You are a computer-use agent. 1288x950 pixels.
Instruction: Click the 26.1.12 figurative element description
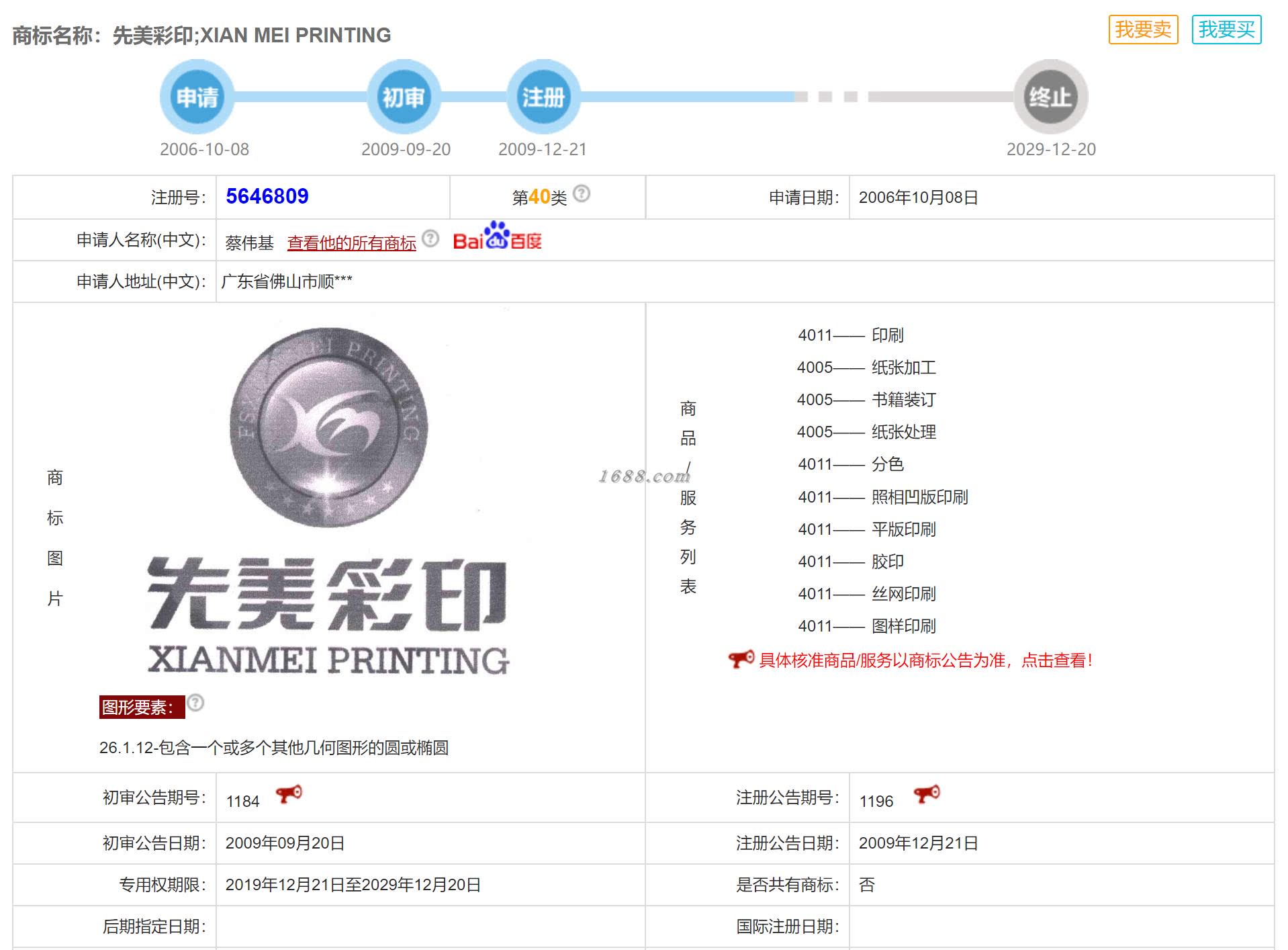point(274,748)
